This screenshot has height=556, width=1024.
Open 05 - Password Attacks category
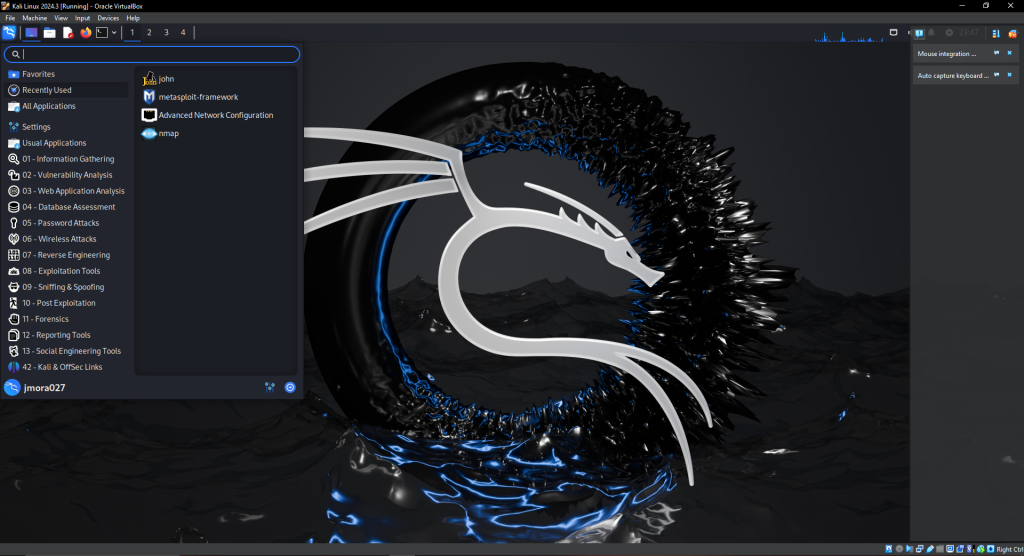[67, 223]
